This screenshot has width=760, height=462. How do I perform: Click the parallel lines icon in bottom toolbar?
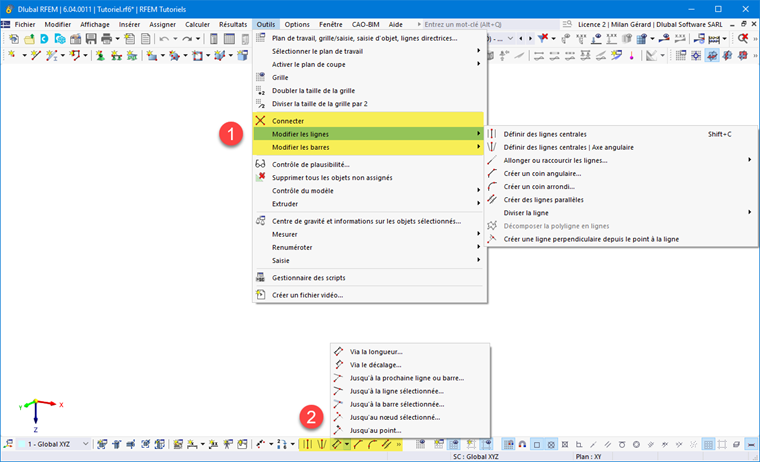tap(386, 444)
